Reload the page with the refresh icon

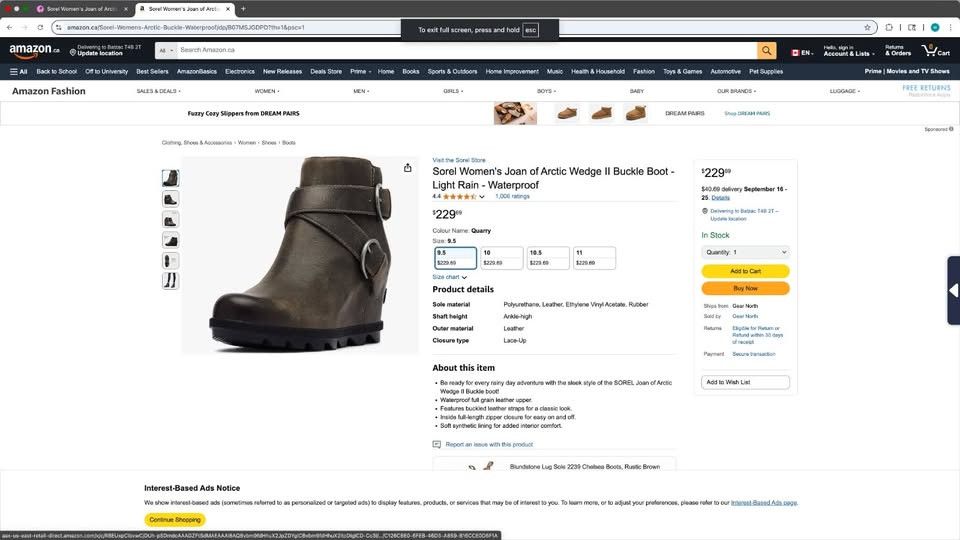pos(40,28)
